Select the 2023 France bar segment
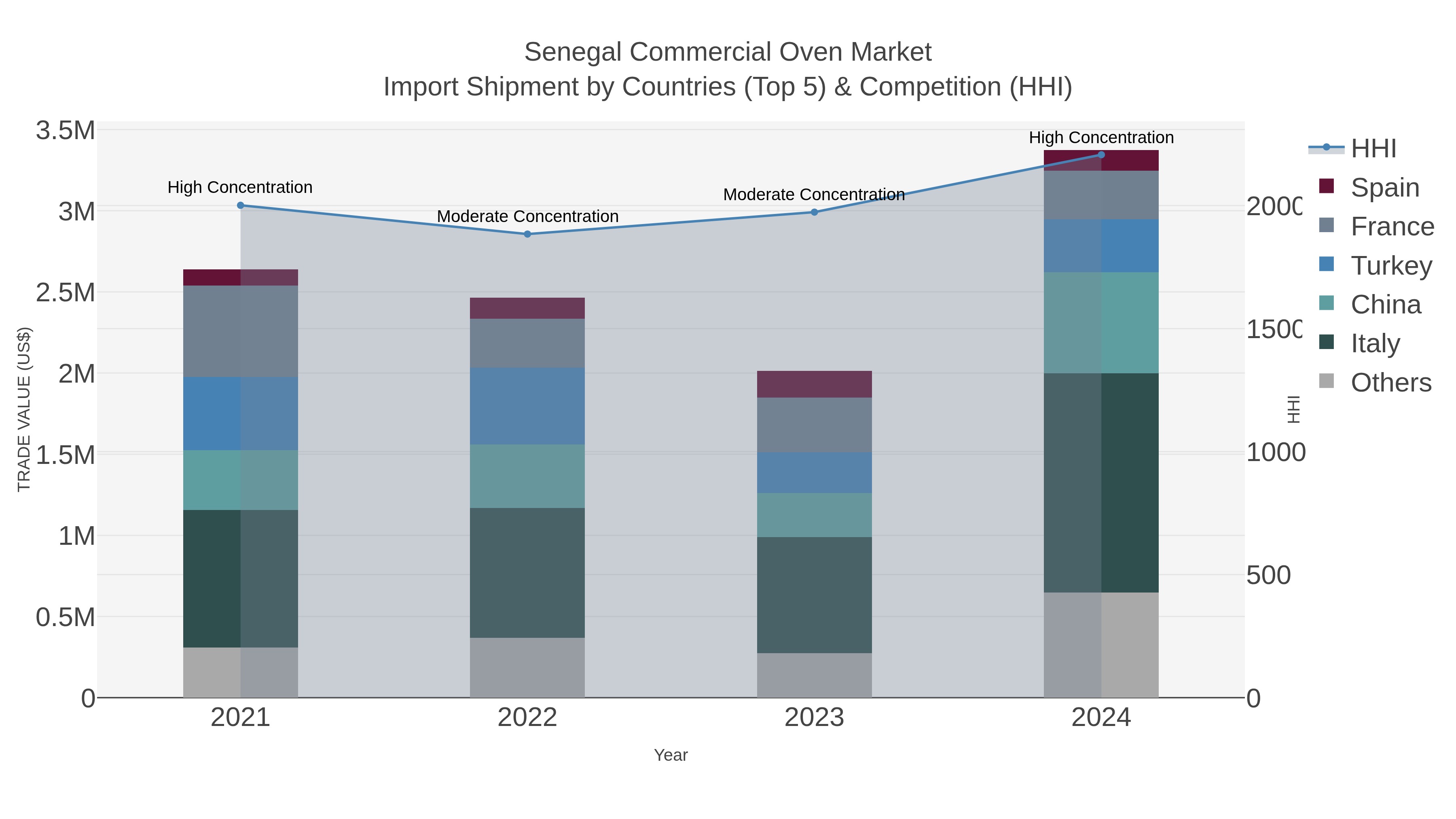Image resolution: width=1456 pixels, height=819 pixels. tap(815, 425)
